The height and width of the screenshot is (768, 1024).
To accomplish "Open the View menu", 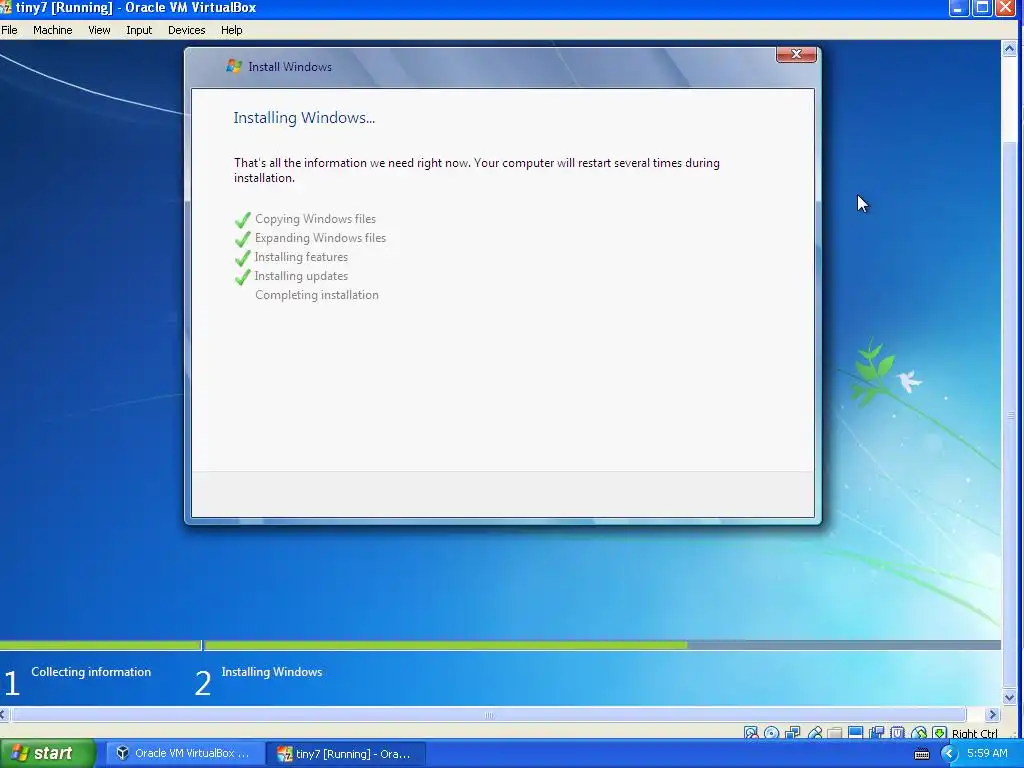I will pyautogui.click(x=99, y=30).
